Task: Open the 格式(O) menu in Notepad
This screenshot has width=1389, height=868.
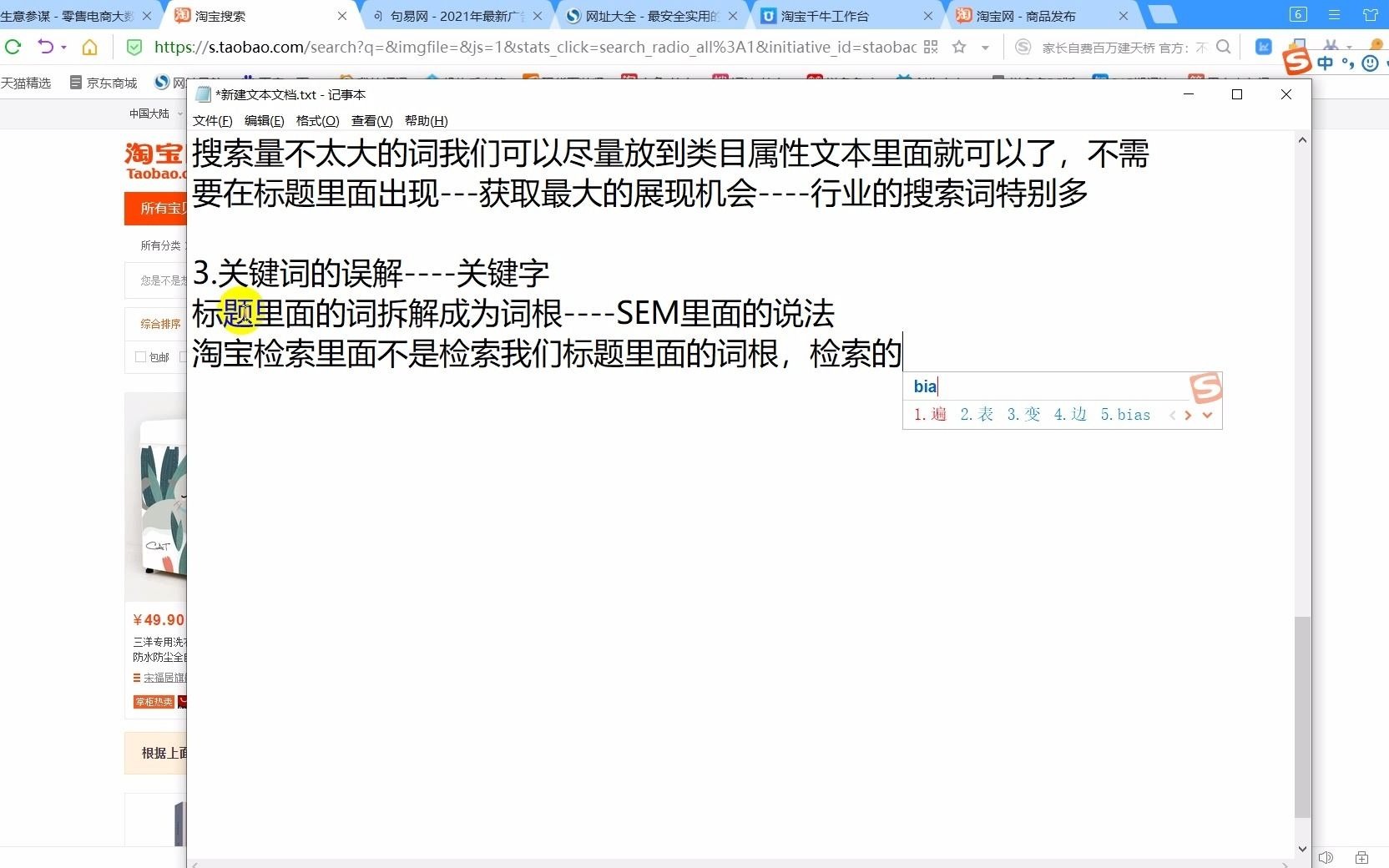Action: click(x=317, y=121)
